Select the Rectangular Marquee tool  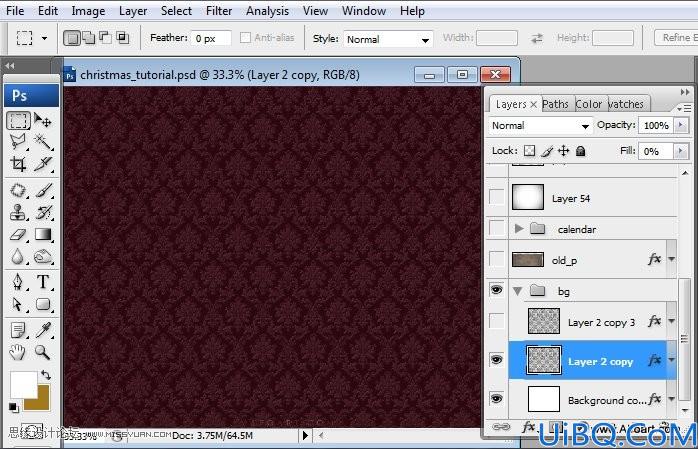(x=18, y=120)
